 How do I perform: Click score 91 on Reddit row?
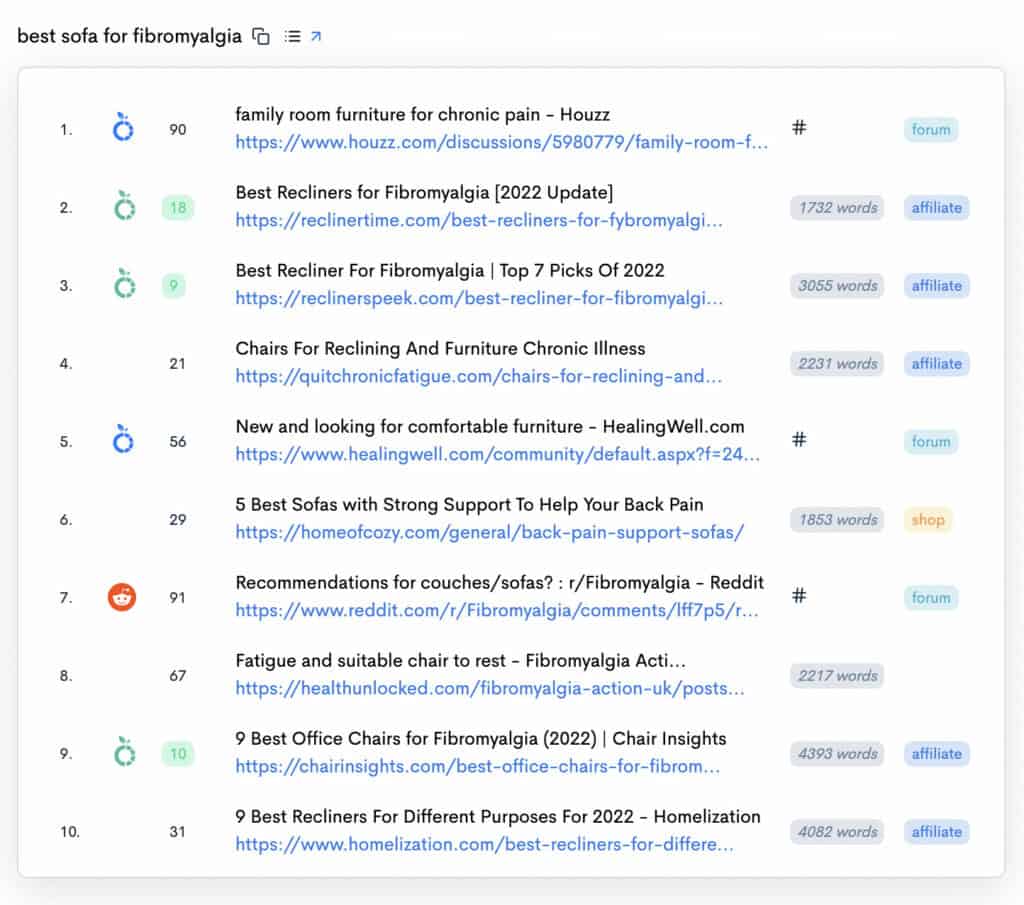[x=178, y=598]
